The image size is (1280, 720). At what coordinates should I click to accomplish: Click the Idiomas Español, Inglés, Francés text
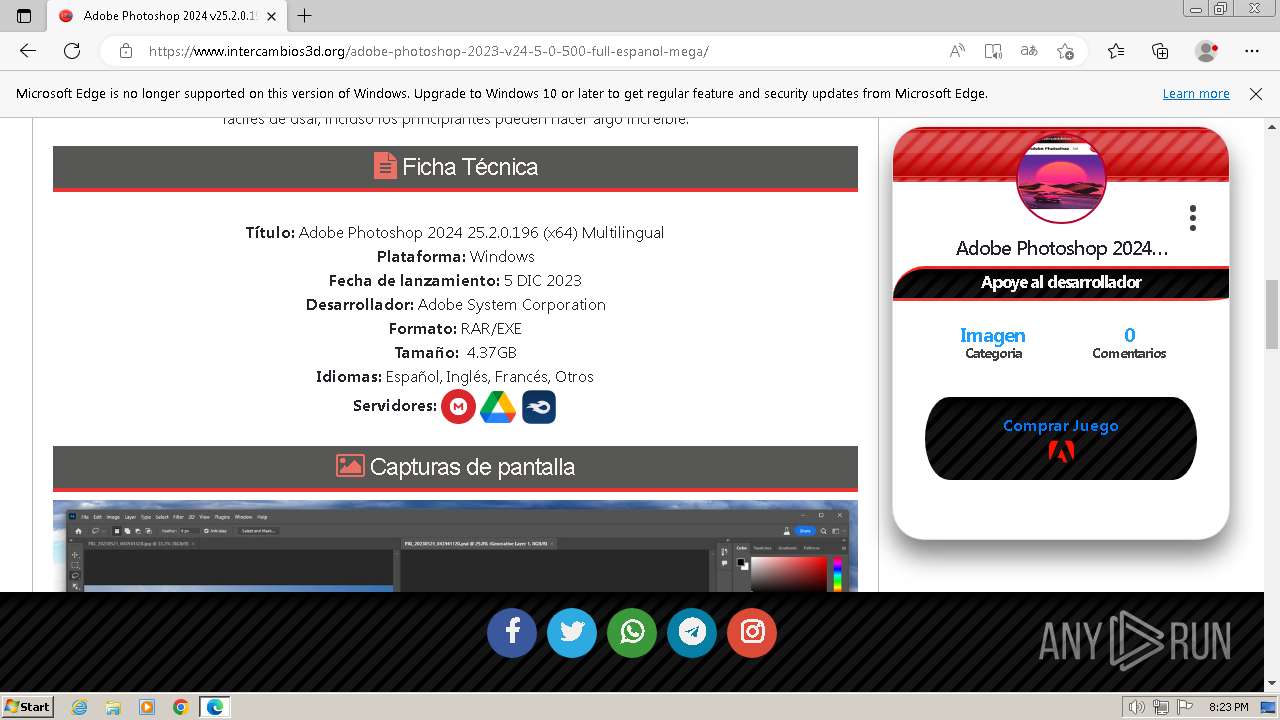pyautogui.click(x=455, y=376)
